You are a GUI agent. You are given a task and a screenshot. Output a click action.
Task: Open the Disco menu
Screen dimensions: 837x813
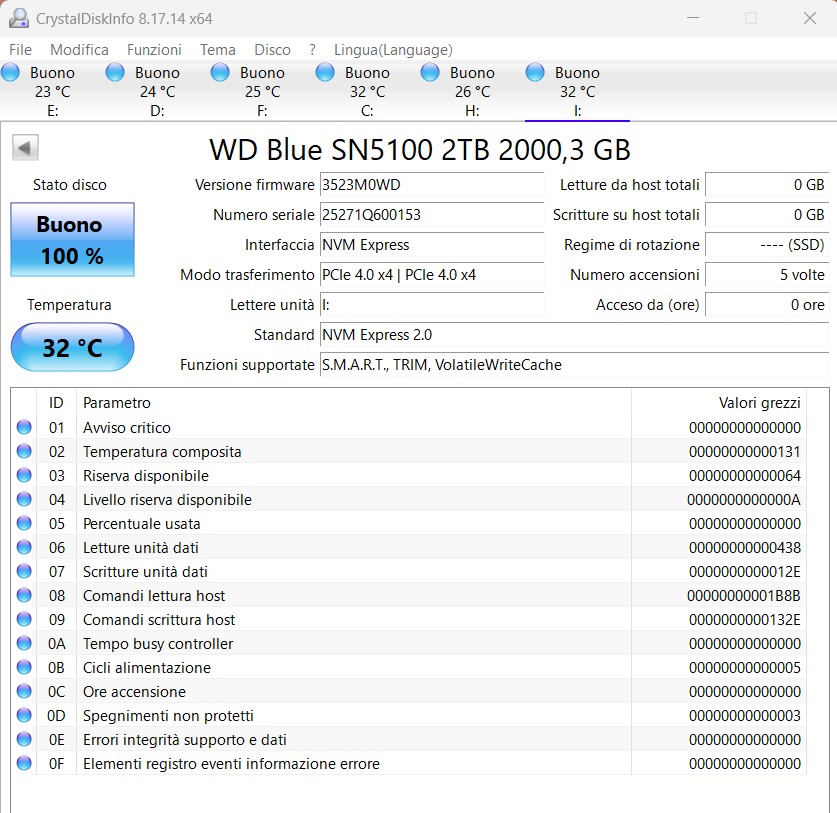[272, 49]
